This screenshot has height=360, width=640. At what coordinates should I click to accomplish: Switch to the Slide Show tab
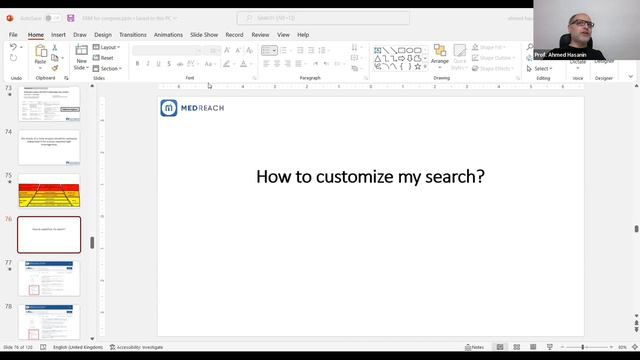pyautogui.click(x=204, y=35)
